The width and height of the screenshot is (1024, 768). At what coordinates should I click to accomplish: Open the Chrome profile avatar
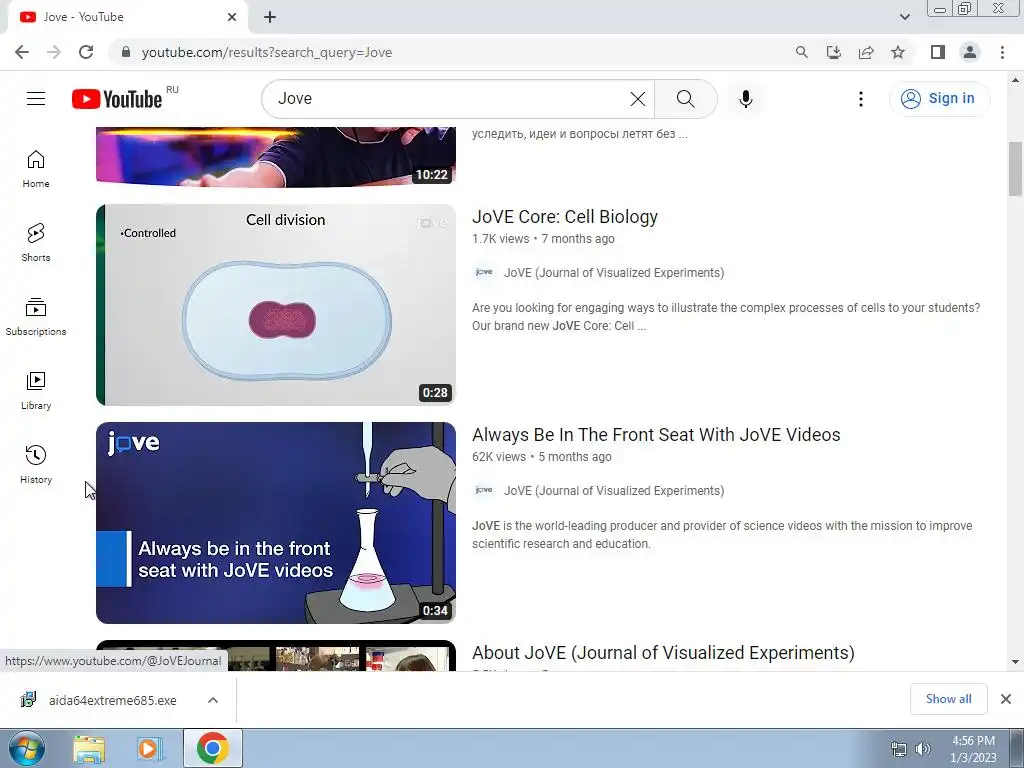coord(970,52)
